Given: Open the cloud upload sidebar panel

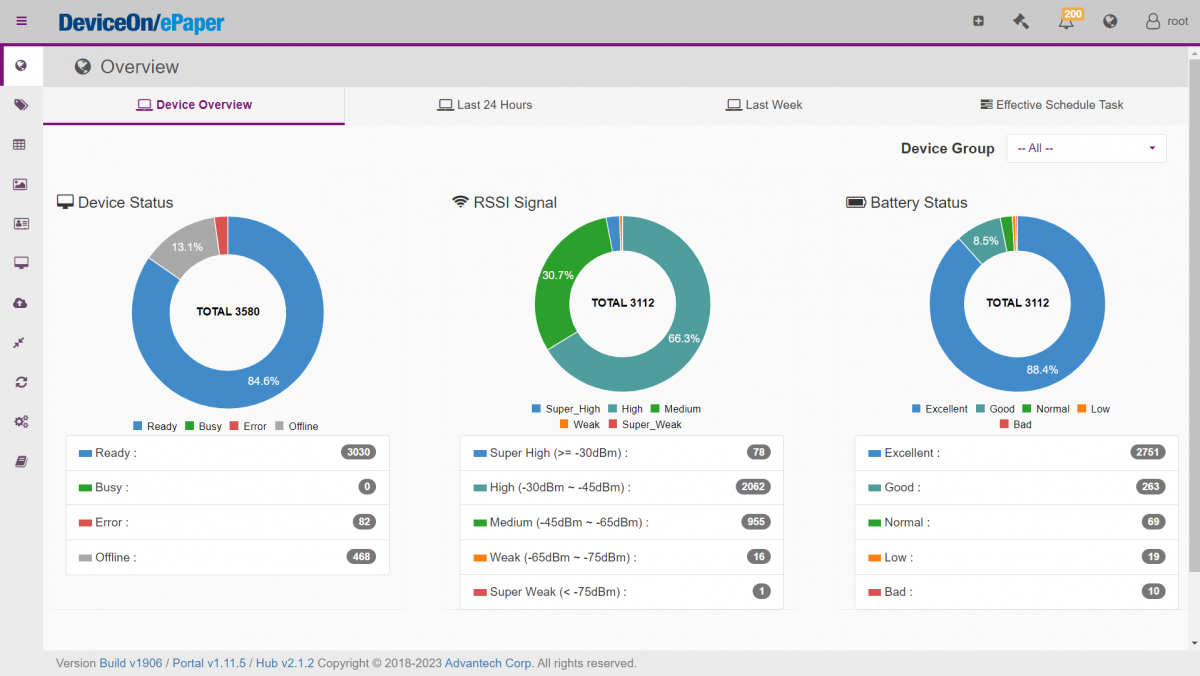Looking at the screenshot, I should click(20, 302).
